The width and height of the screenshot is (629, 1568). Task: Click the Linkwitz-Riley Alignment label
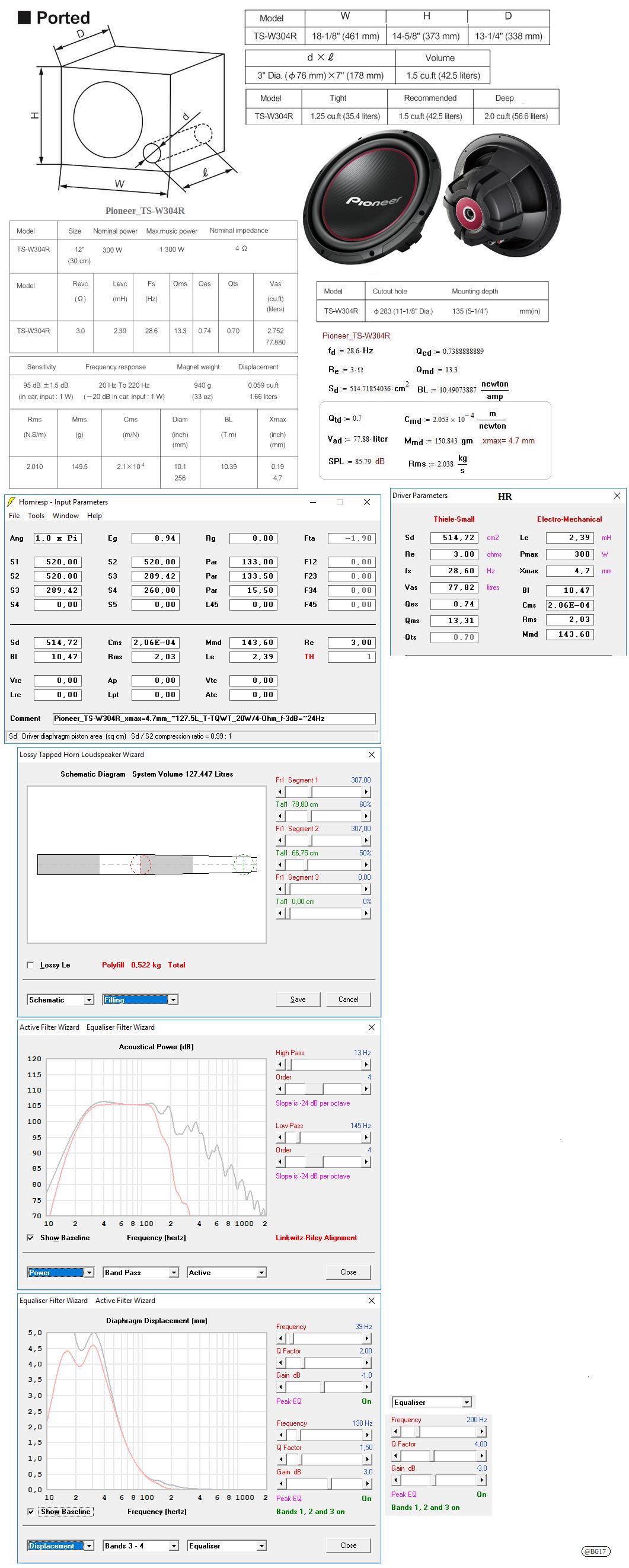(x=316, y=1237)
